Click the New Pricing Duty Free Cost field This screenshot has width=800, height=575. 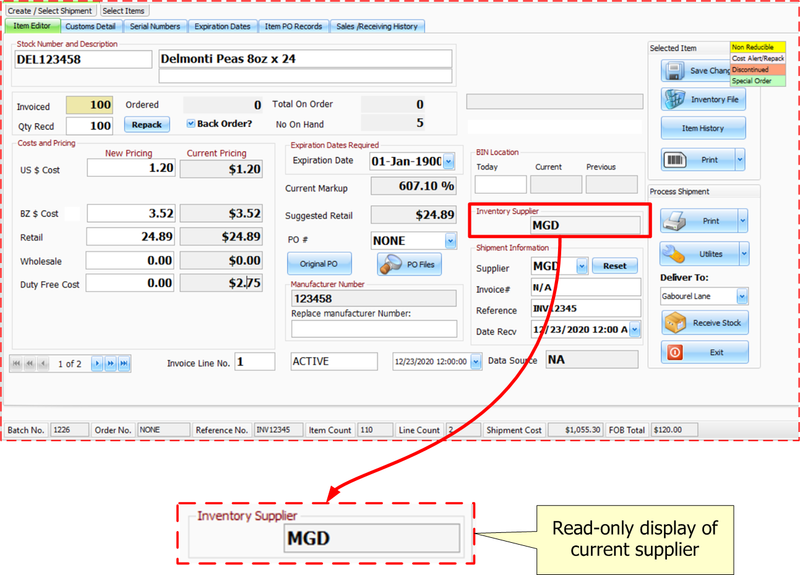coord(130,283)
